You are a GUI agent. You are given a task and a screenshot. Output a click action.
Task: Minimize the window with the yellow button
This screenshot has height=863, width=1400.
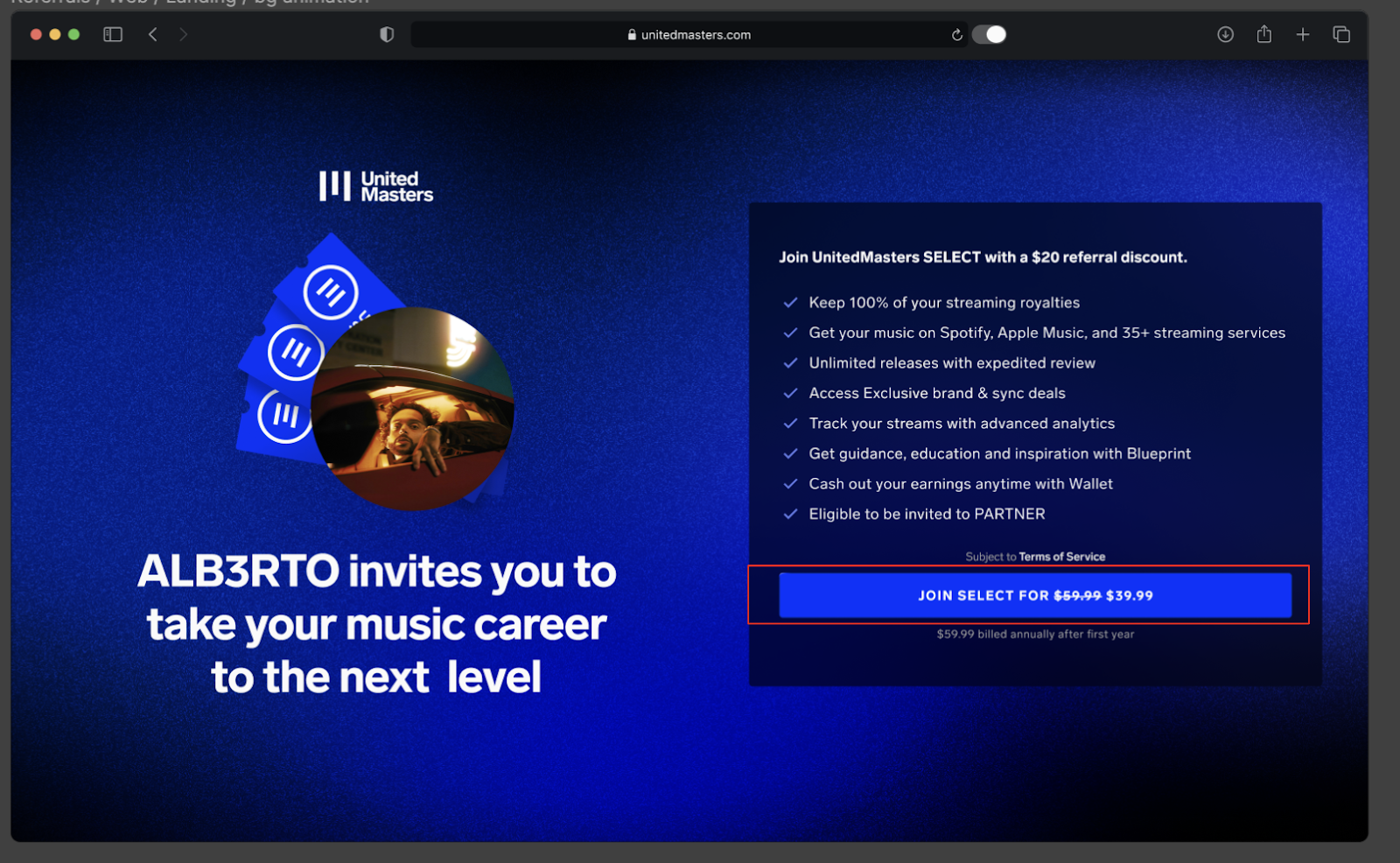55,35
